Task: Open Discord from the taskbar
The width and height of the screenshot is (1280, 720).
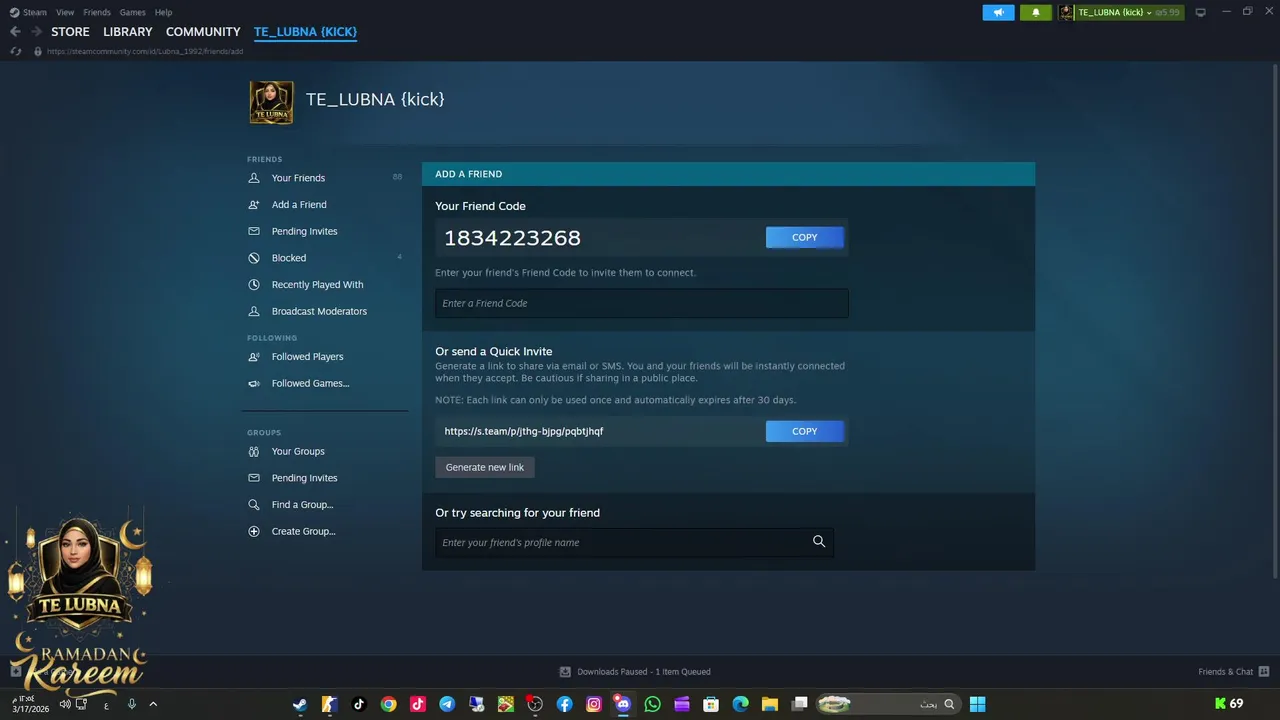Action: click(x=623, y=704)
